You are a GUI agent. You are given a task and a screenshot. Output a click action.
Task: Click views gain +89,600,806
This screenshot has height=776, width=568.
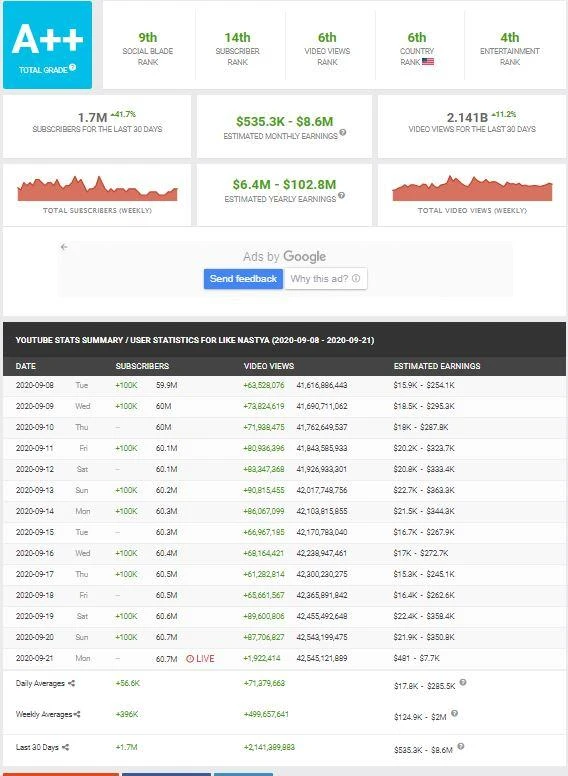click(x=264, y=617)
